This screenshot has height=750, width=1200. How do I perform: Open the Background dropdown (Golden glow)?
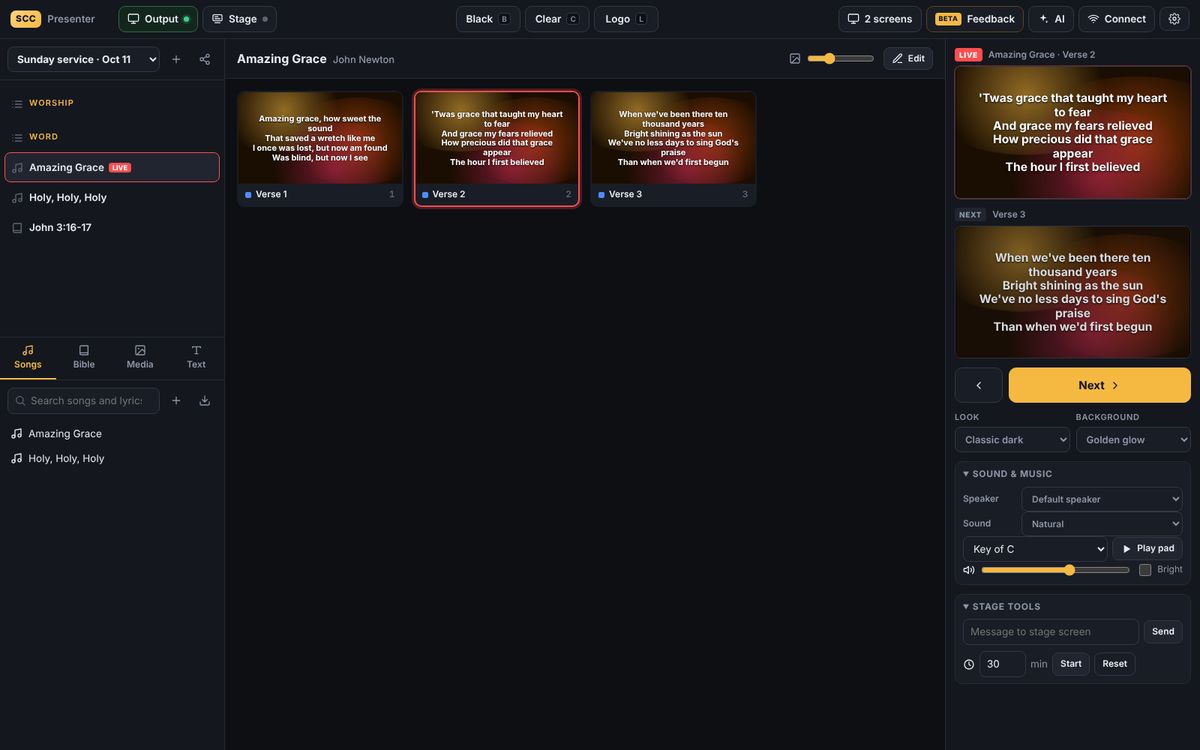click(x=1133, y=440)
